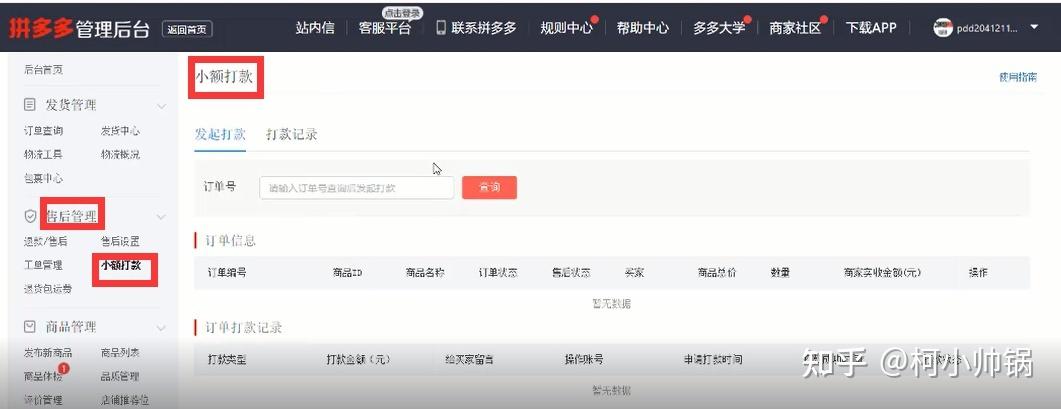
Task: Open 商家社区 in the top bar
Action: 795,28
